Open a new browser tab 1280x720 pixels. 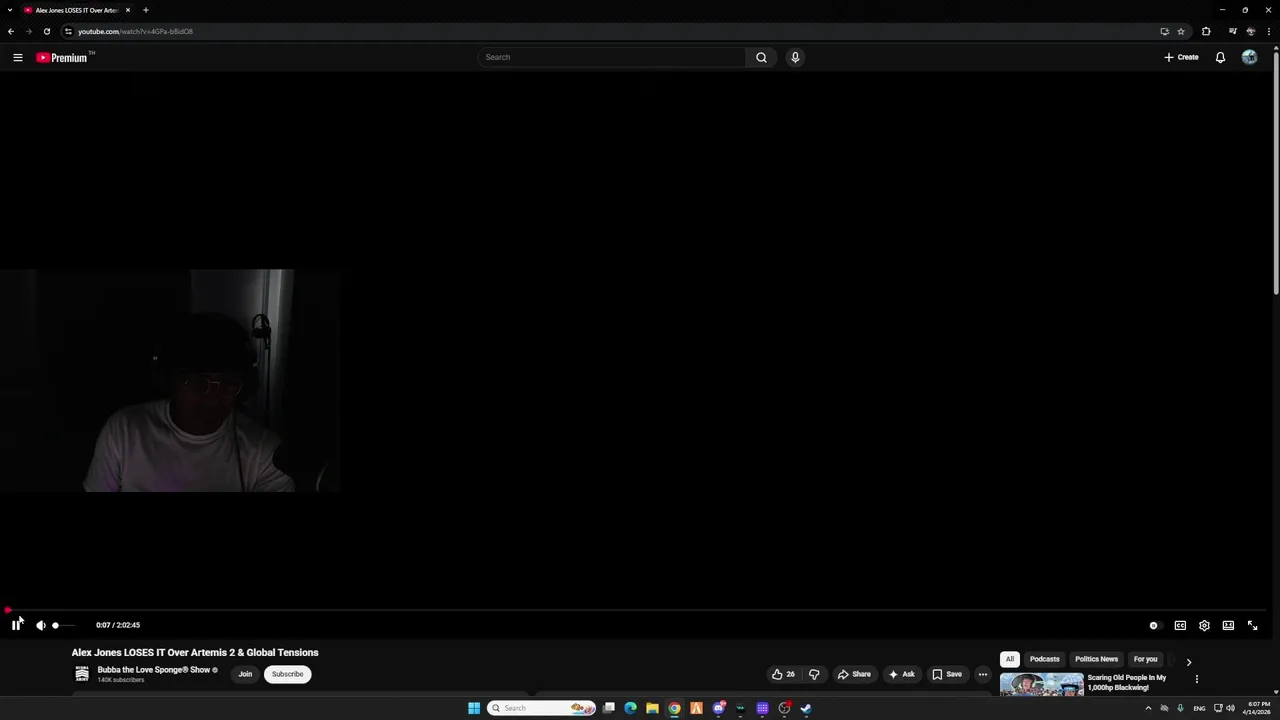[145, 10]
